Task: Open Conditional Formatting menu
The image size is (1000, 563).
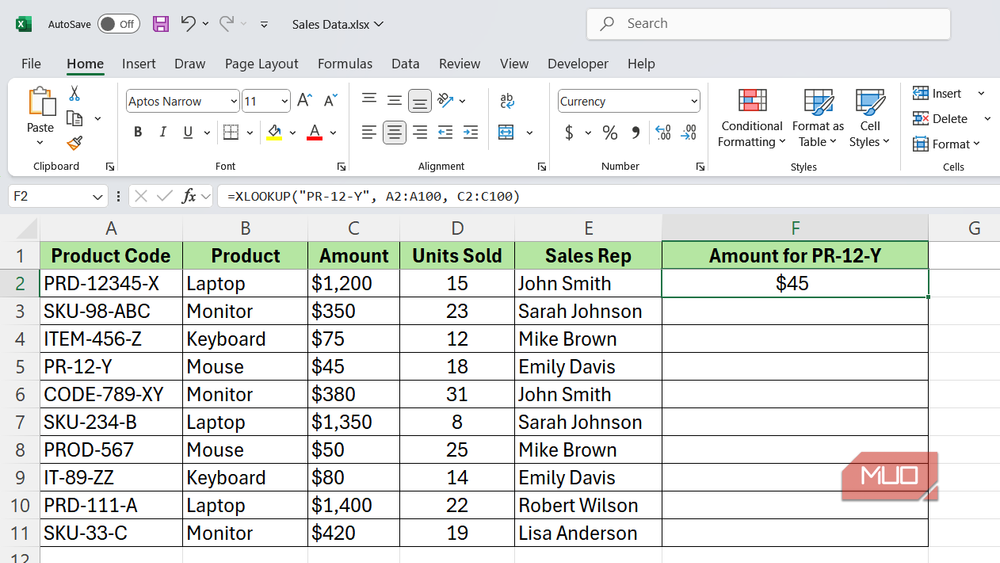Action: (752, 119)
